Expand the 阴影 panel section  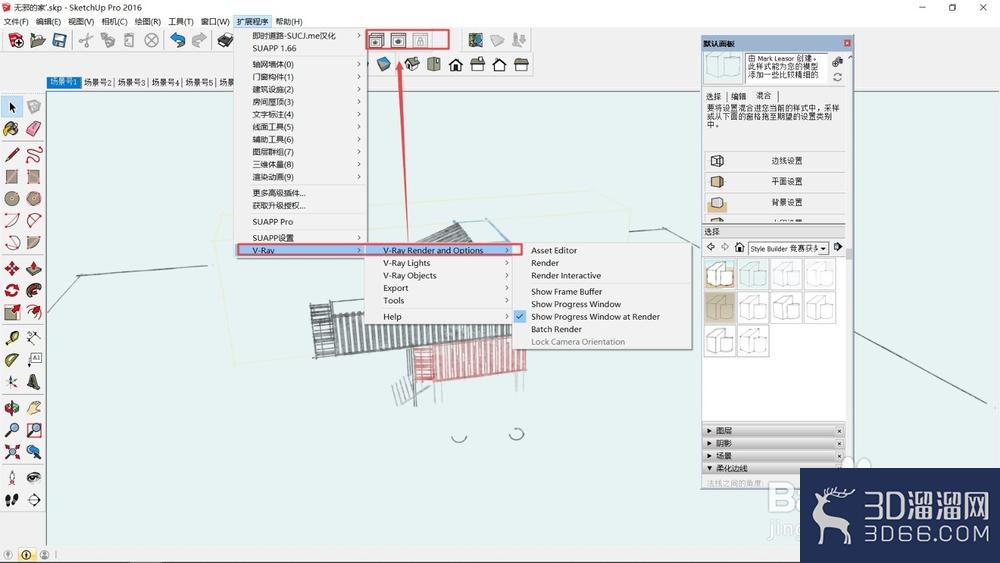coord(776,443)
